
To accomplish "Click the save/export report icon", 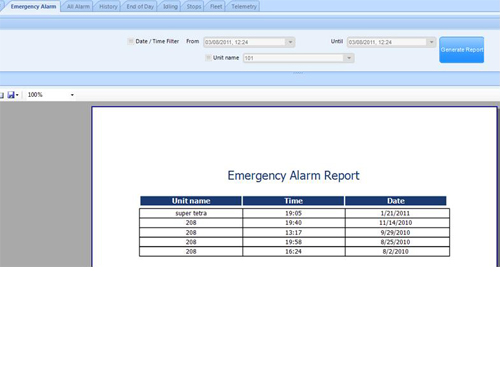I will [x=11, y=95].
